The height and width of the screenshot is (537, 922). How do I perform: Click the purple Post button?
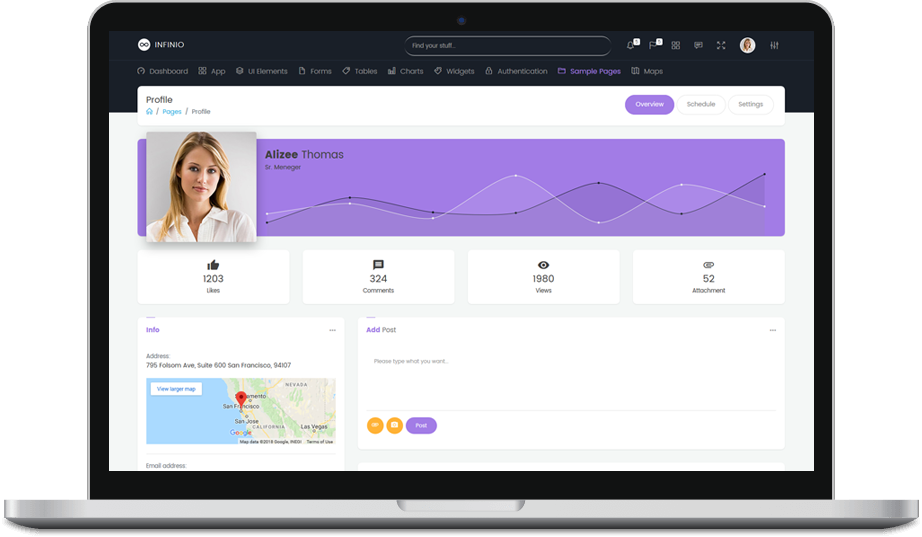(x=421, y=425)
